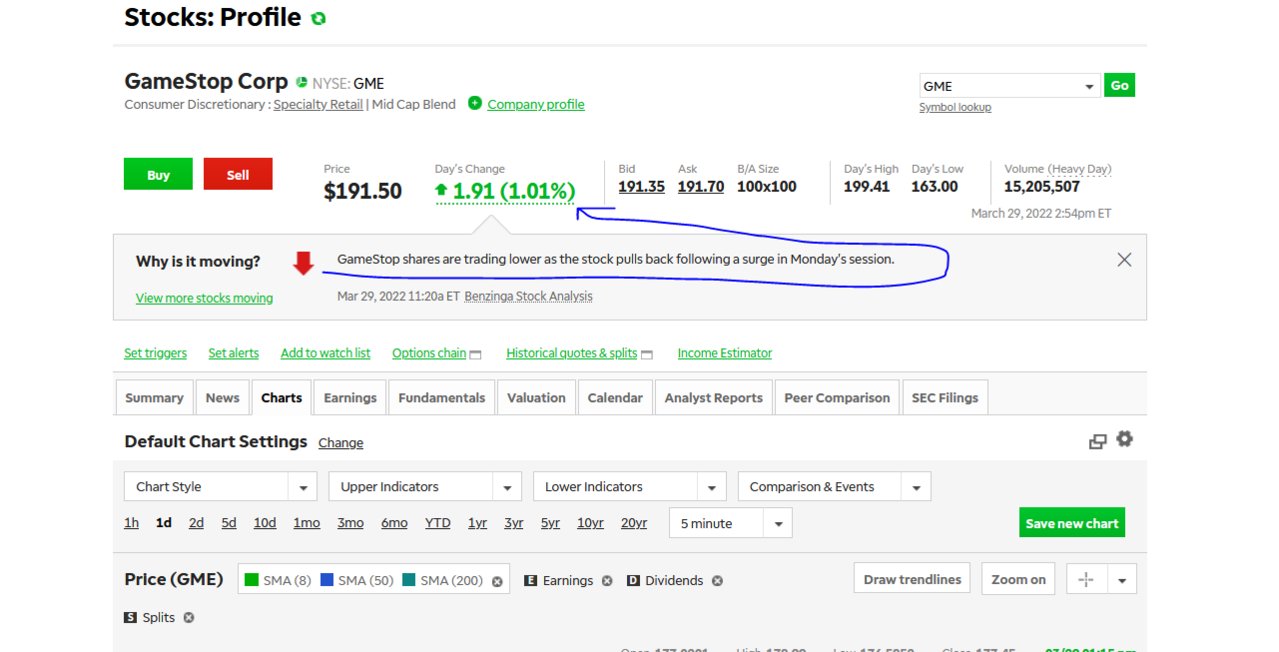Image resolution: width=1279 pixels, height=652 pixels.
Task: Close the Why is it moving panel
Action: click(1124, 260)
